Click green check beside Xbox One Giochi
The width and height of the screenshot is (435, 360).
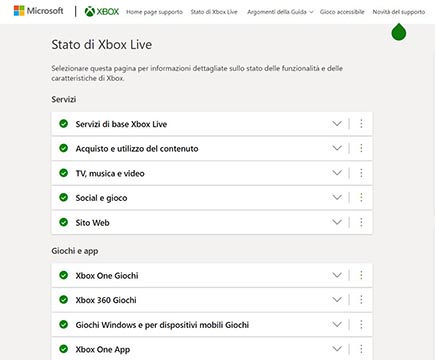click(x=63, y=275)
